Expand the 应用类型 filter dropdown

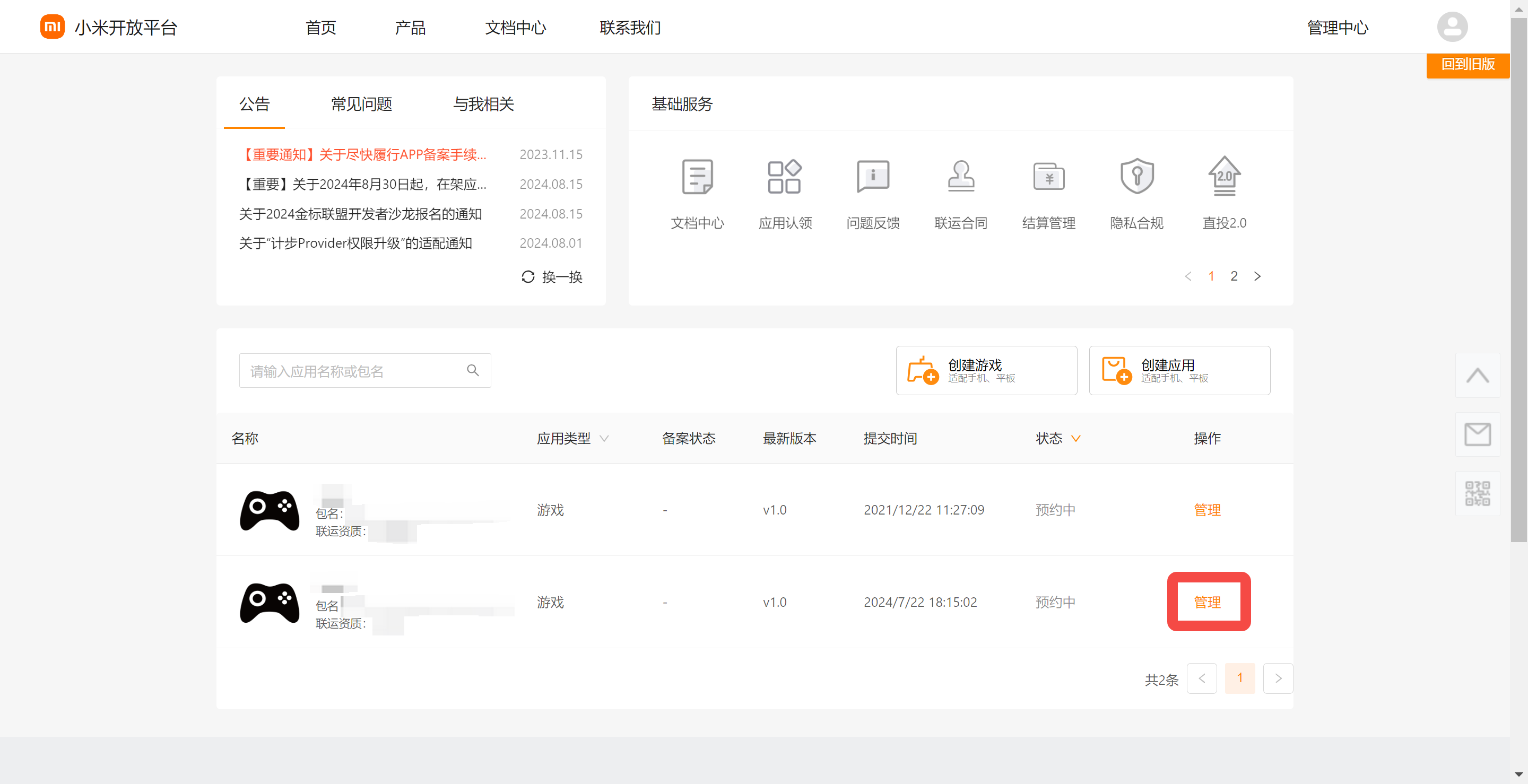[604, 439]
